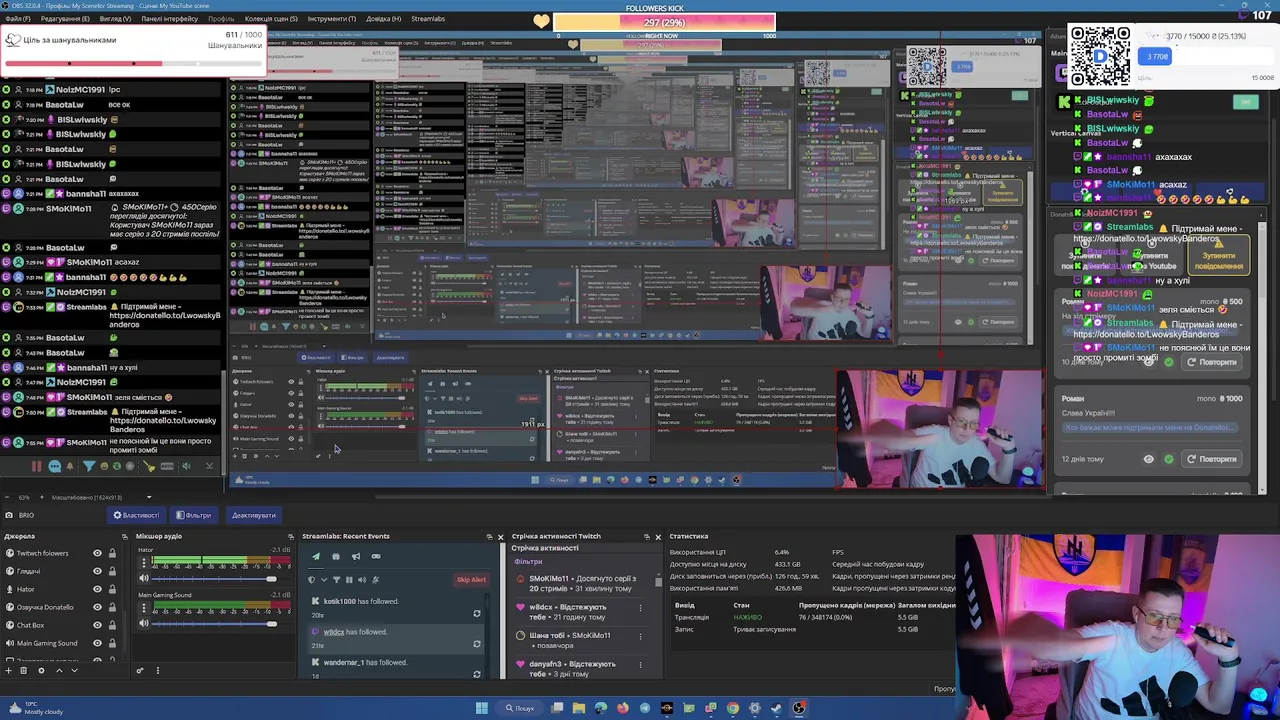Viewport: 1280px width, 720px height.
Task: Open the megaphone icon tab in Streamlabs events
Action: [356, 556]
